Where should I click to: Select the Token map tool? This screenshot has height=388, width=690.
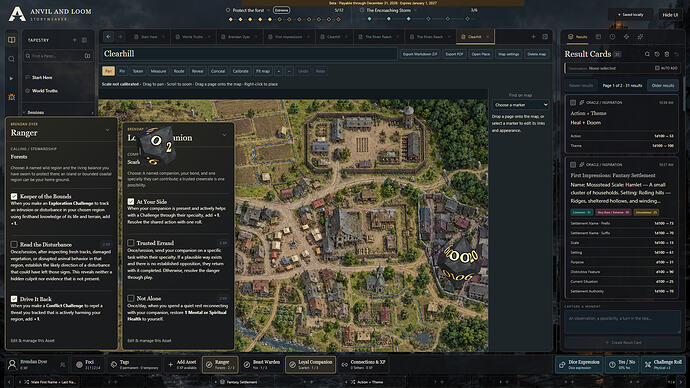[138, 71]
